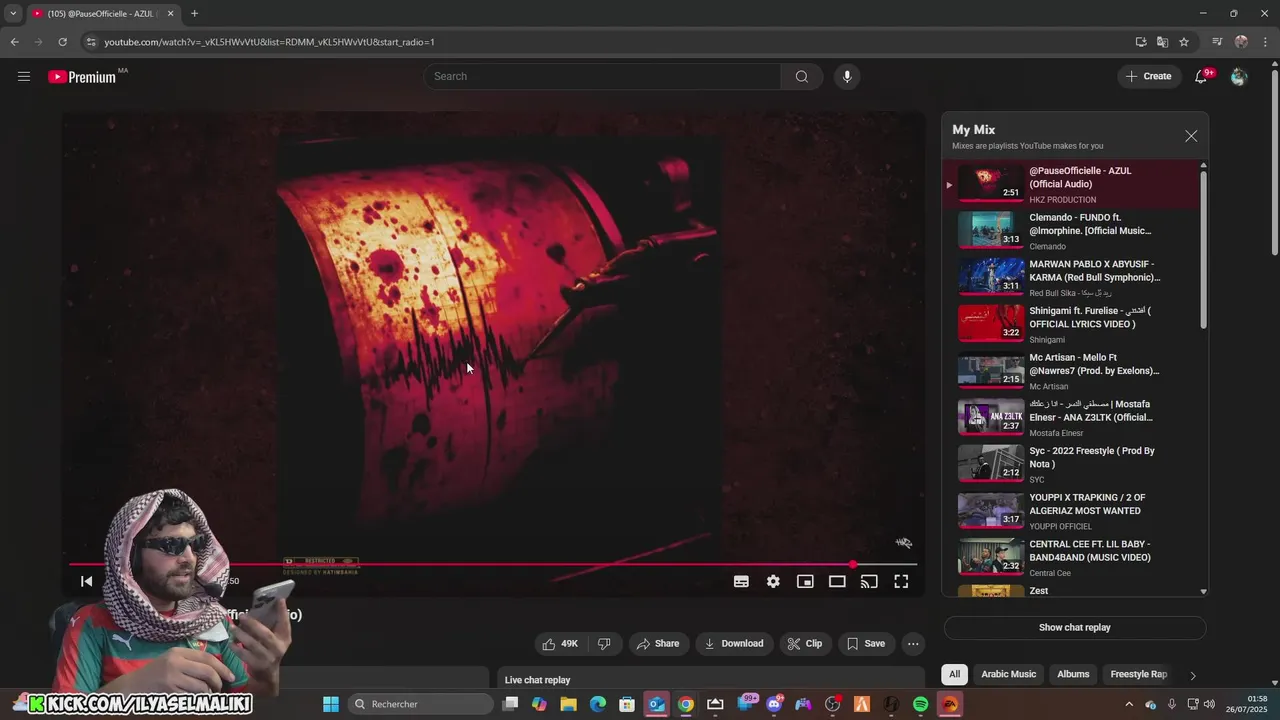Open Syc - 2022 Freestyle title
The height and width of the screenshot is (720, 1280).
click(x=1092, y=457)
